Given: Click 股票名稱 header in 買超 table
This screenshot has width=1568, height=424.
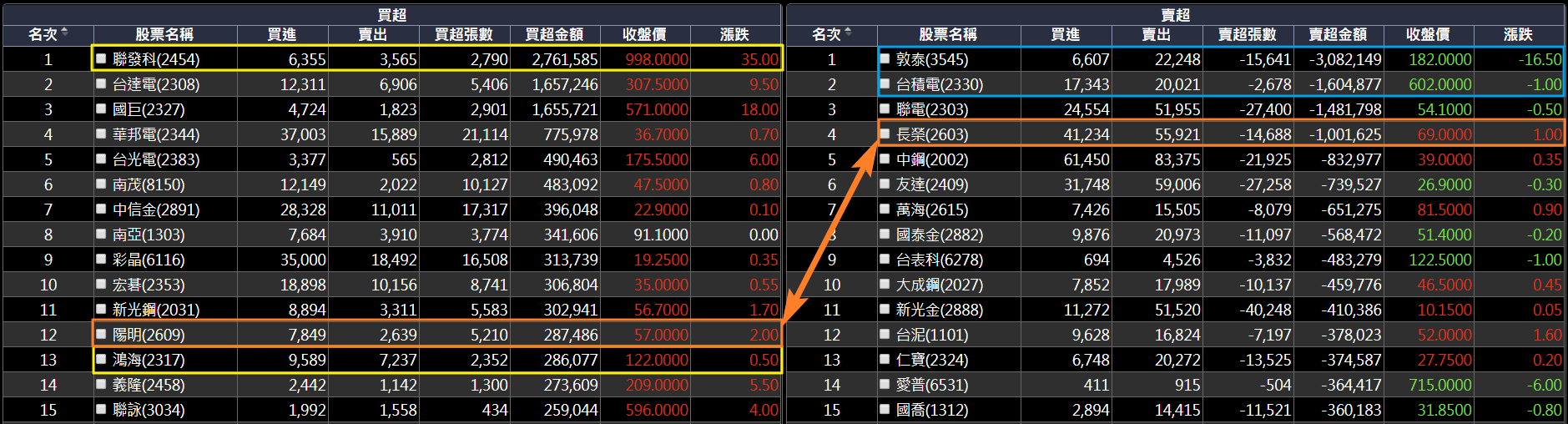Looking at the screenshot, I should click(x=164, y=34).
